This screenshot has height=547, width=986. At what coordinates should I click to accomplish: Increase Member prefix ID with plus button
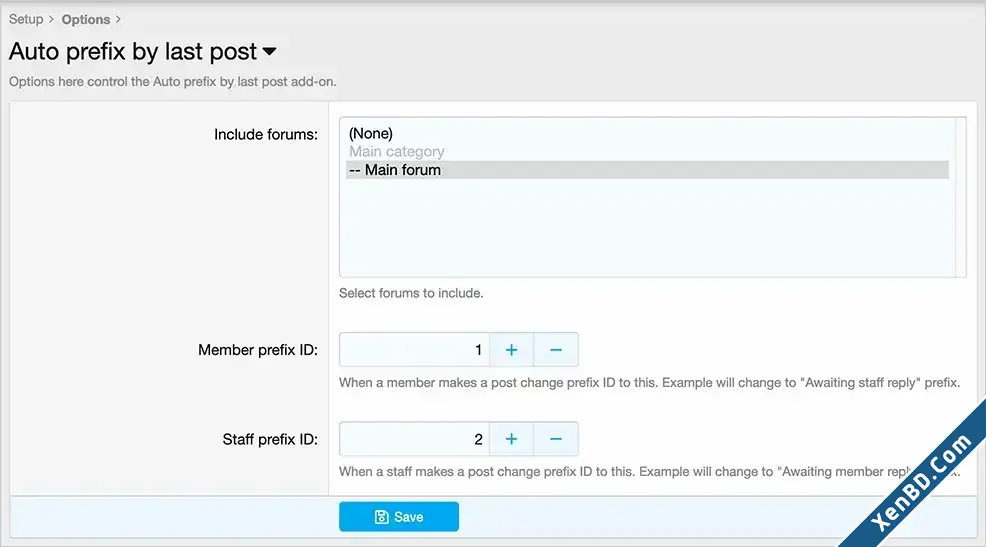pyautogui.click(x=511, y=350)
